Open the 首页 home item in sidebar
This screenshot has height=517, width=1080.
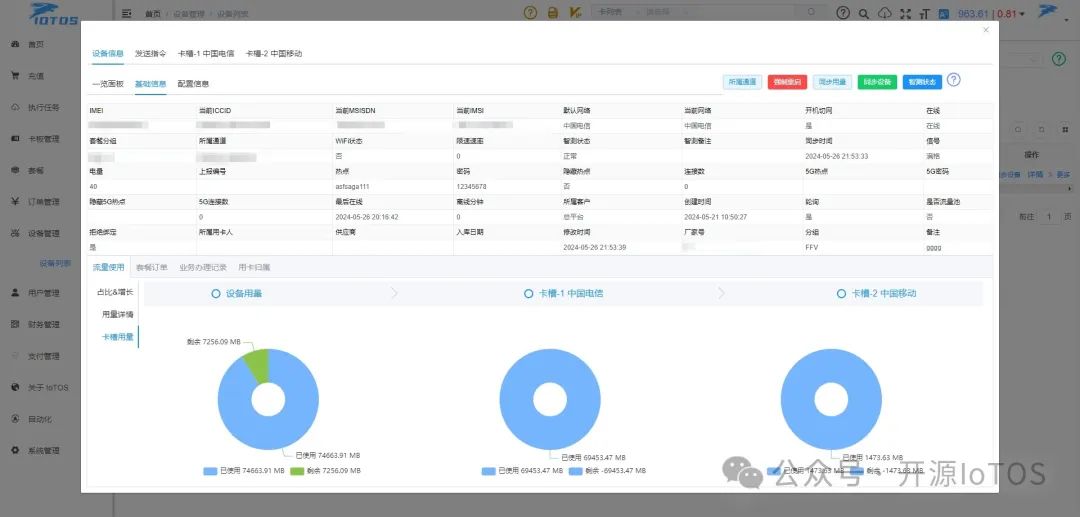tap(36, 45)
